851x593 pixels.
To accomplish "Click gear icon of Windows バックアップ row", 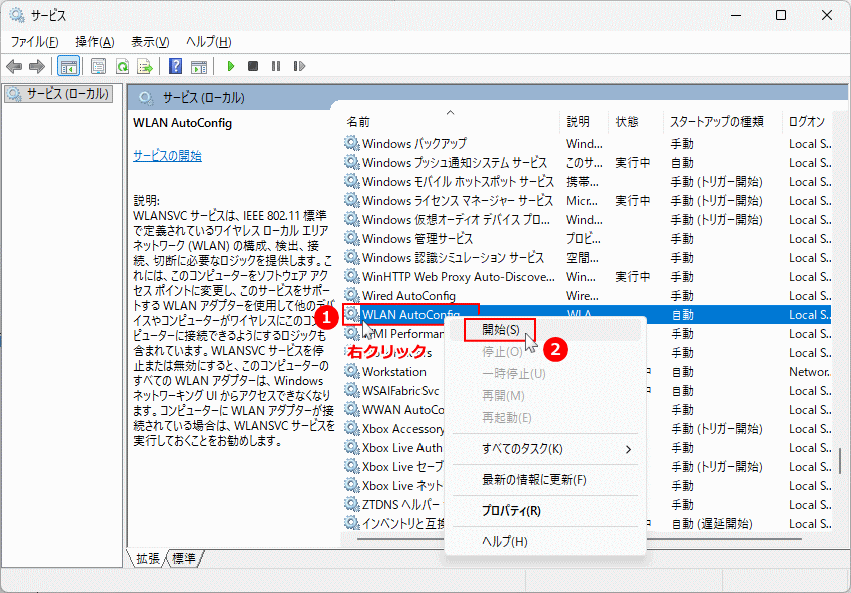I will (x=352, y=143).
